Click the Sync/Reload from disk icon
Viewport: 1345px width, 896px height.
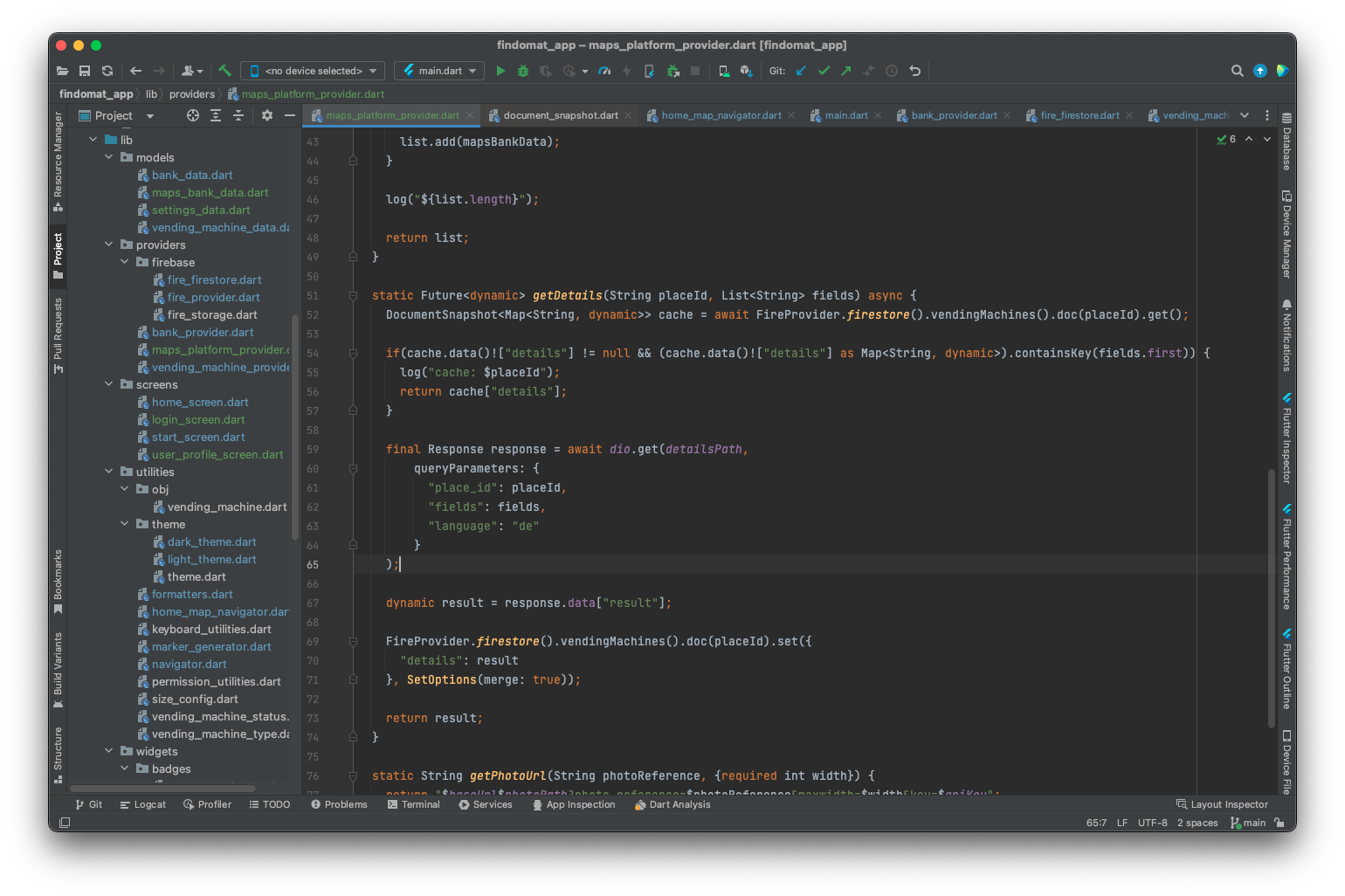pos(107,71)
